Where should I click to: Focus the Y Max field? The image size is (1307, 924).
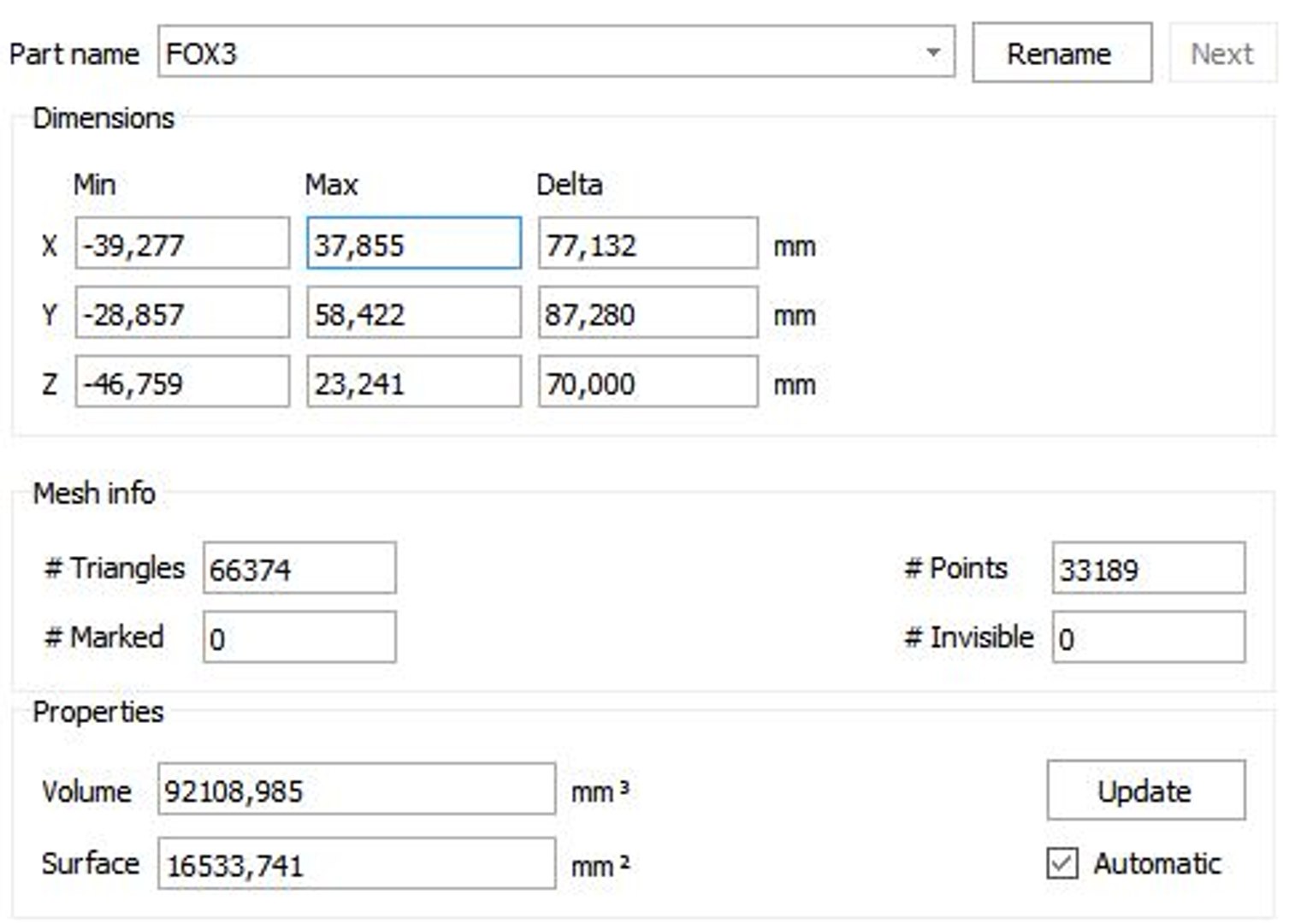414,313
